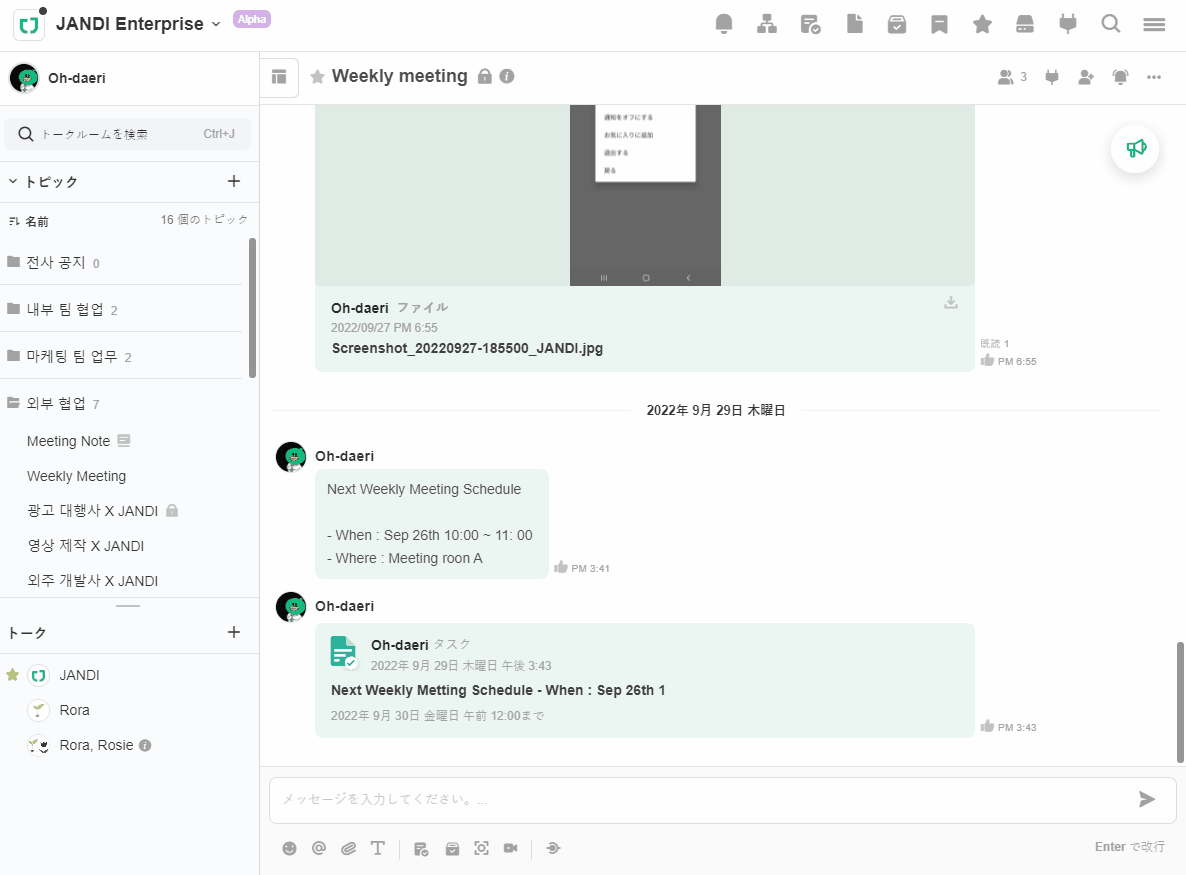
Task: Open bookmarks icon in top bar
Action: coord(939,24)
